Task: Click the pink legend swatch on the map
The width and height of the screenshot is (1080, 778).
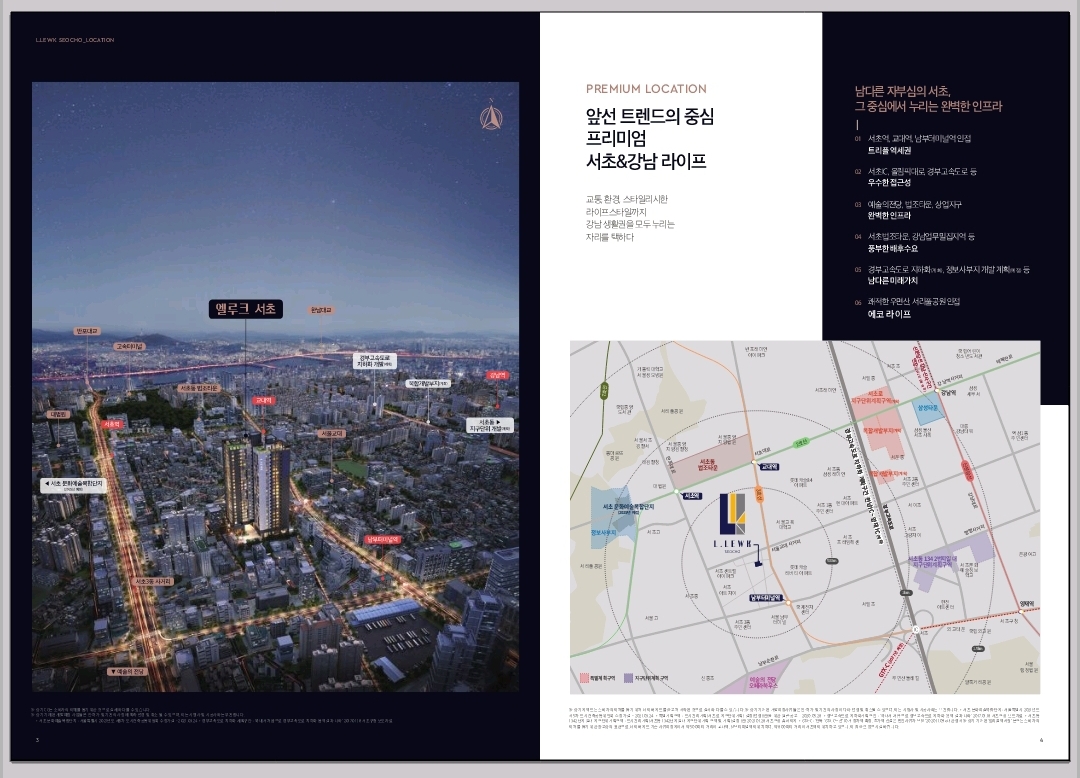Action: [x=584, y=678]
